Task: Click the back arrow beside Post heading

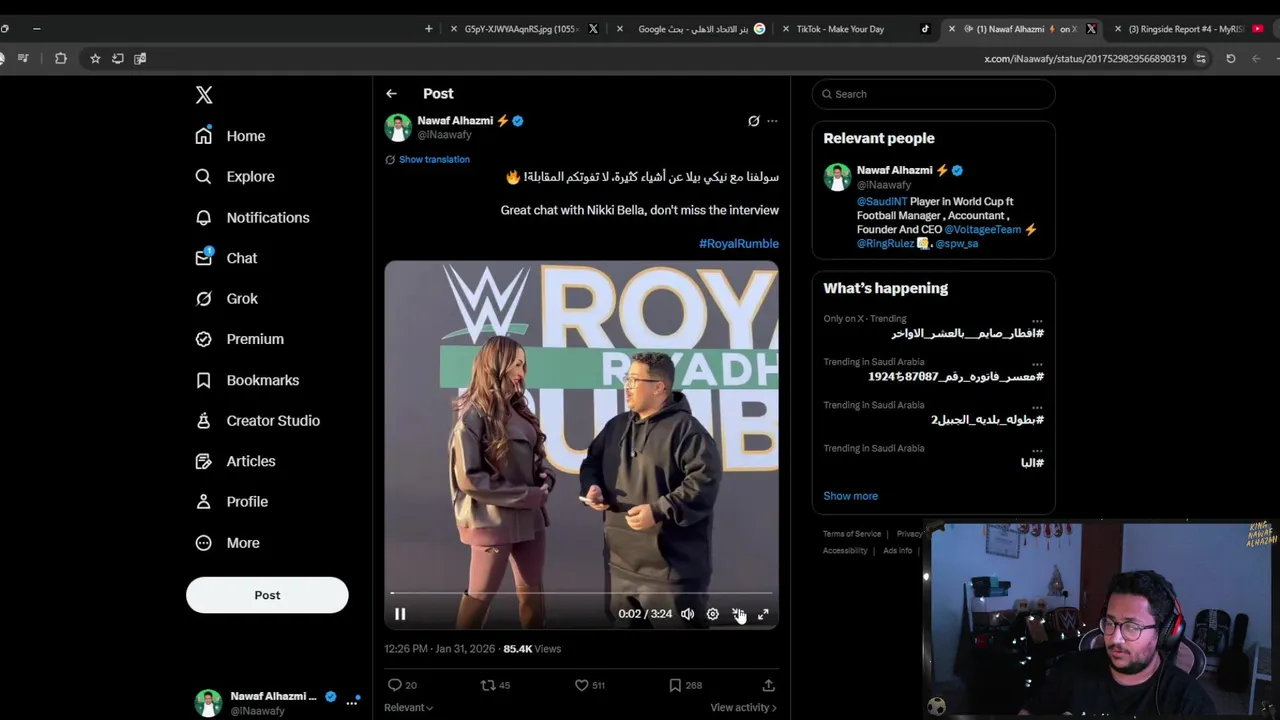Action: (391, 93)
